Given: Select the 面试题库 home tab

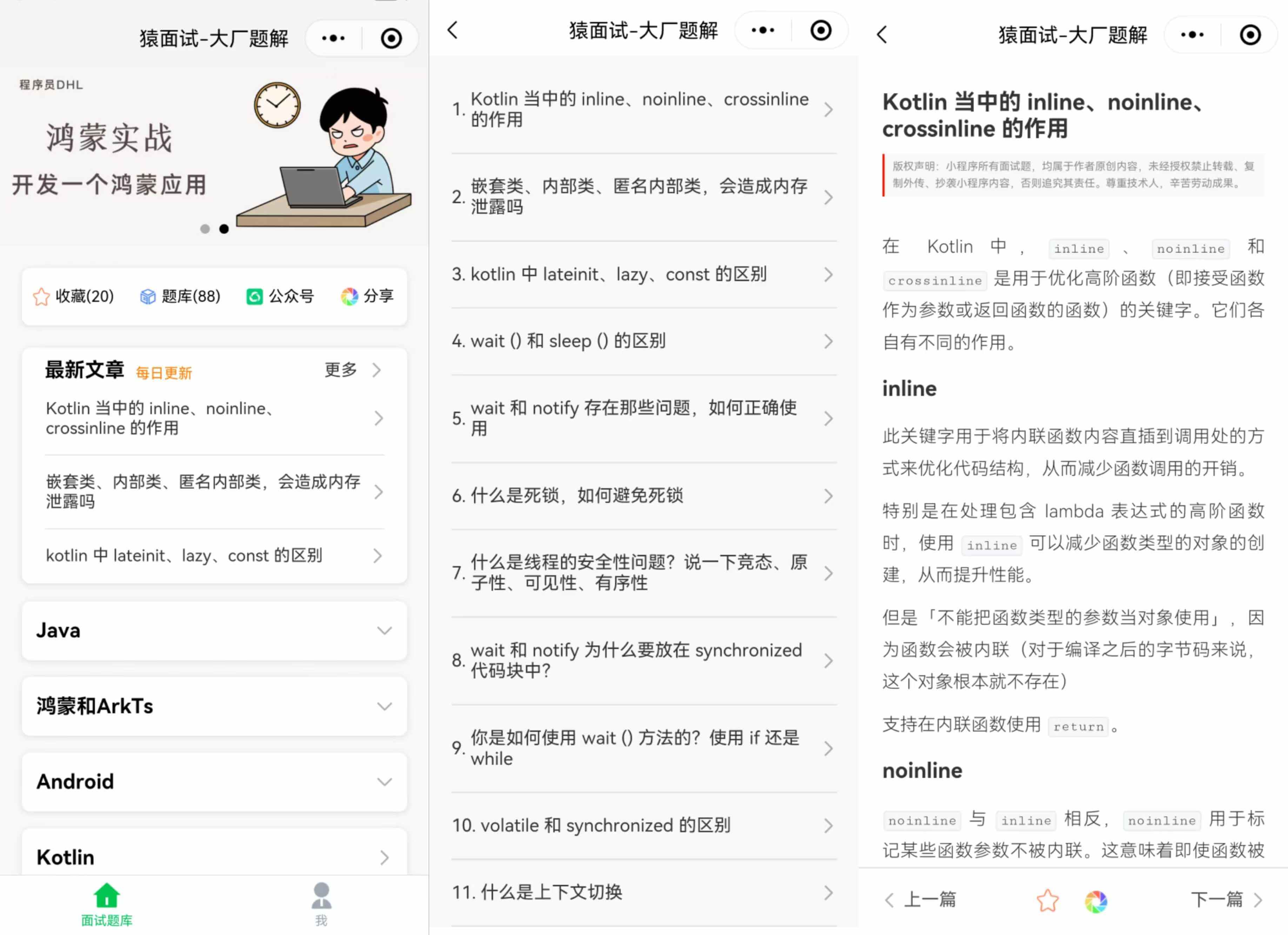Looking at the screenshot, I should (107, 904).
